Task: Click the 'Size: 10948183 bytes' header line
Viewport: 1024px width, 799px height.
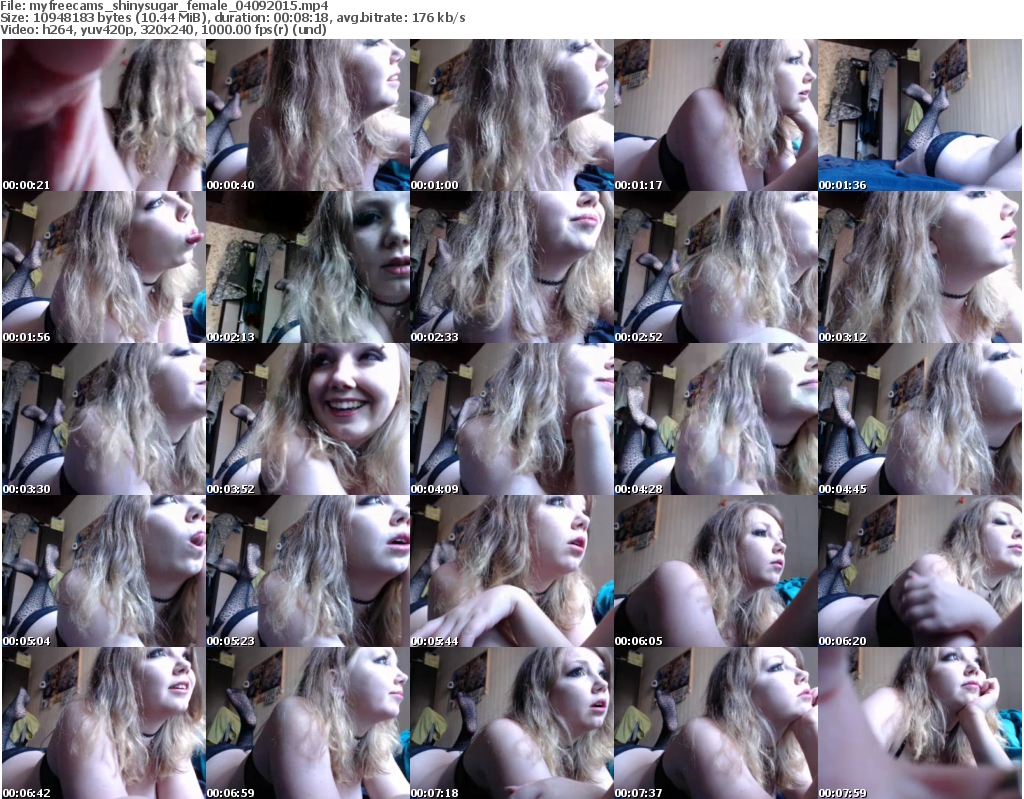Action: coord(232,18)
